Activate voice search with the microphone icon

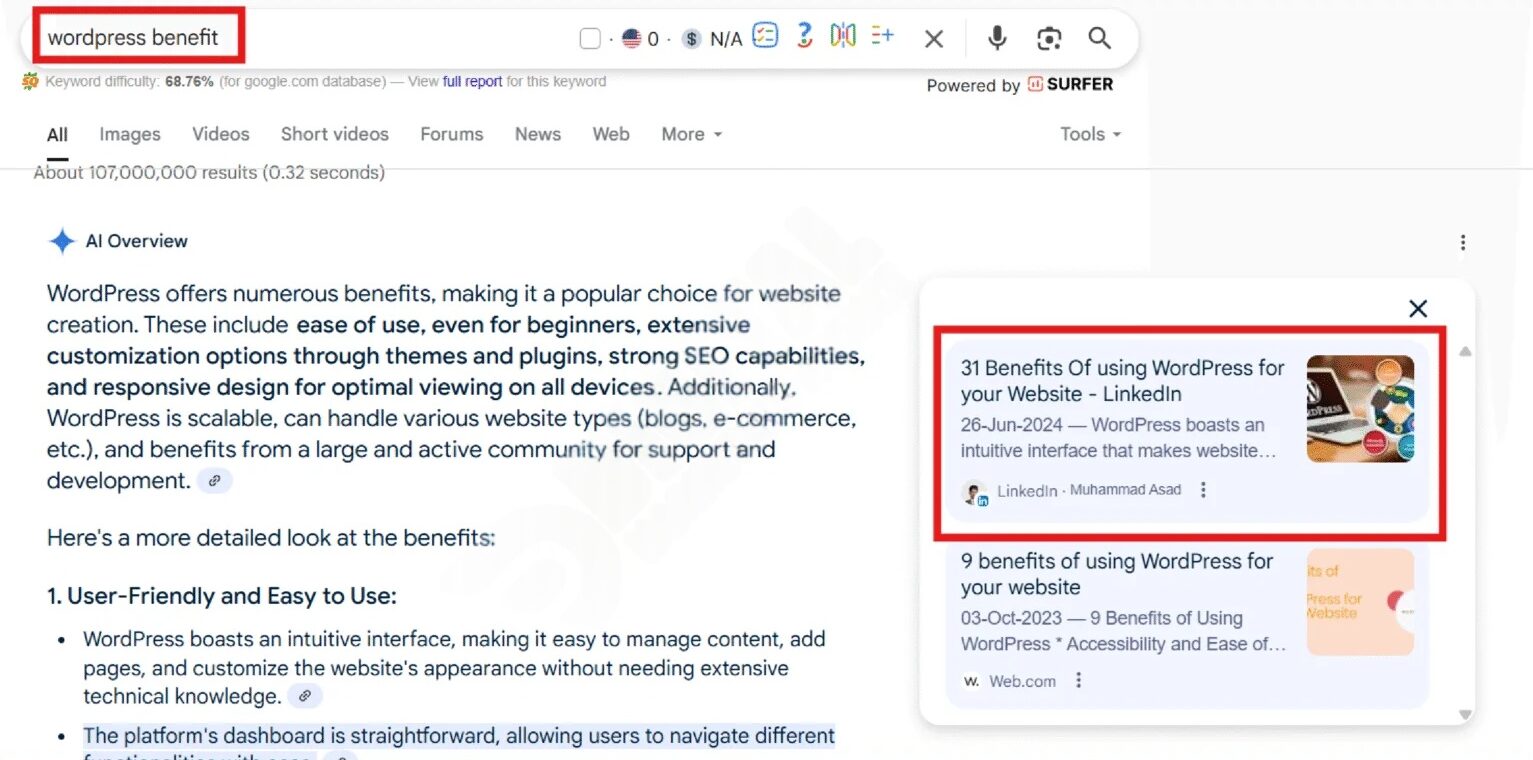tap(997, 38)
